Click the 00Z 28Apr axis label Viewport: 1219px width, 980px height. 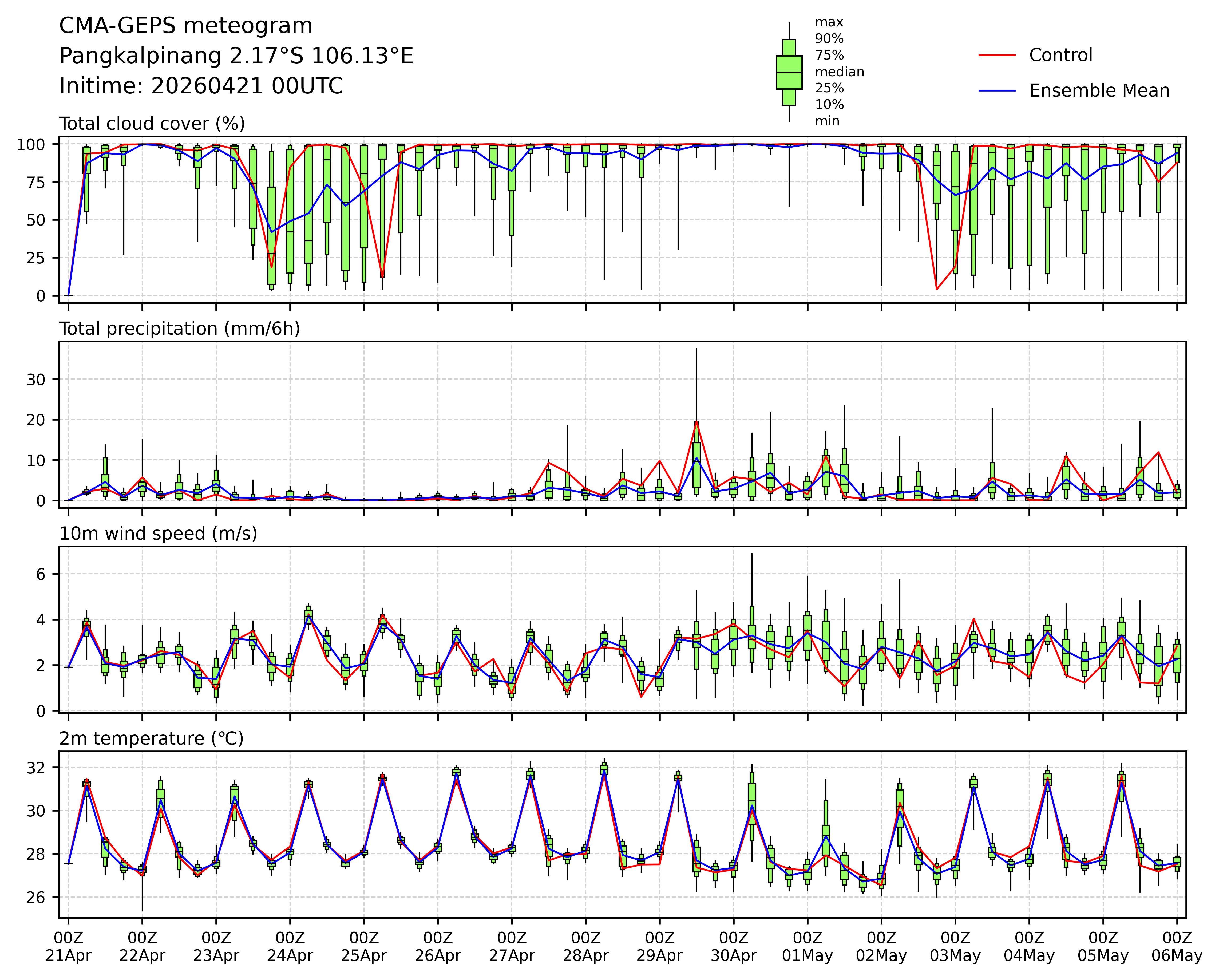tap(585, 947)
